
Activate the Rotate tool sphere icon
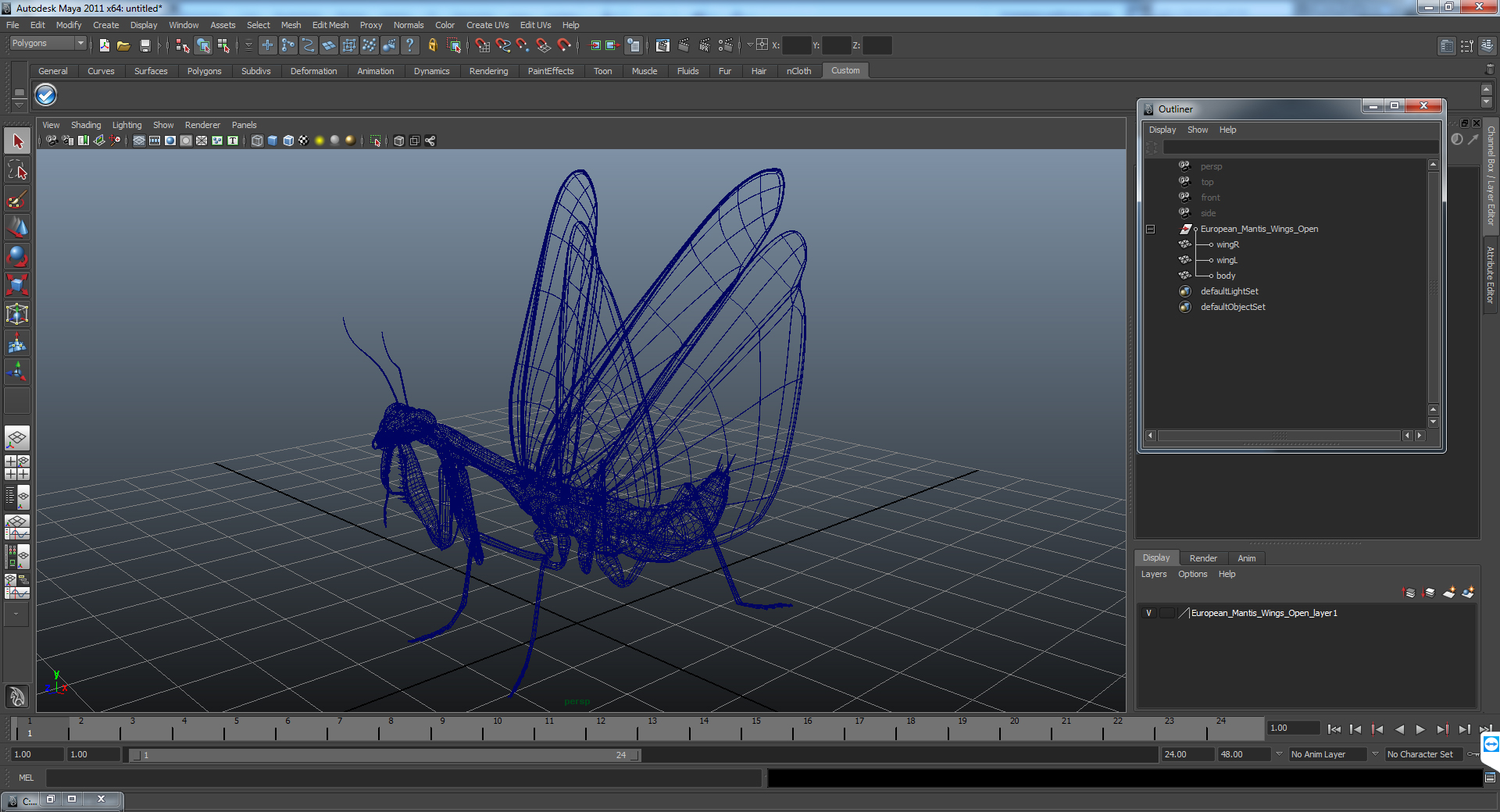[x=17, y=257]
